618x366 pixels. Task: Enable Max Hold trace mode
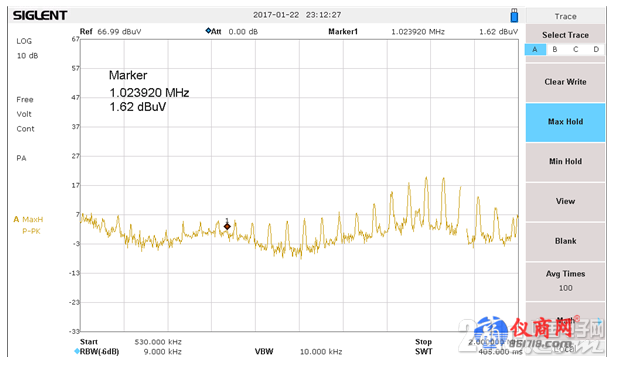click(565, 122)
